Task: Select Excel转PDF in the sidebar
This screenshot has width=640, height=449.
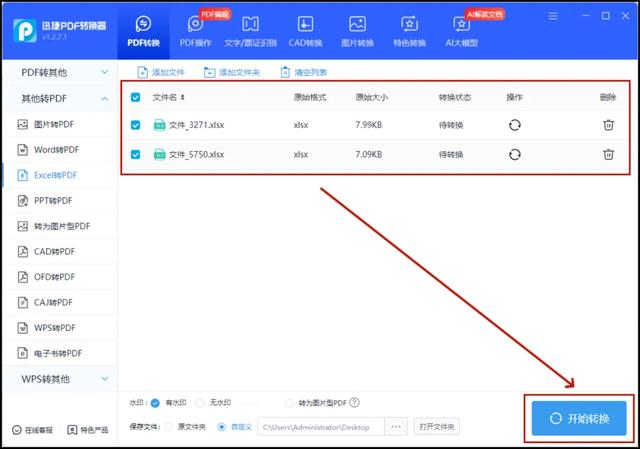Action: (60, 175)
